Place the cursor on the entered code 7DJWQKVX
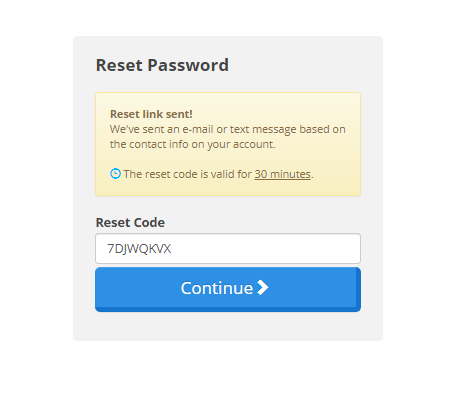454x412 pixels. pos(139,249)
